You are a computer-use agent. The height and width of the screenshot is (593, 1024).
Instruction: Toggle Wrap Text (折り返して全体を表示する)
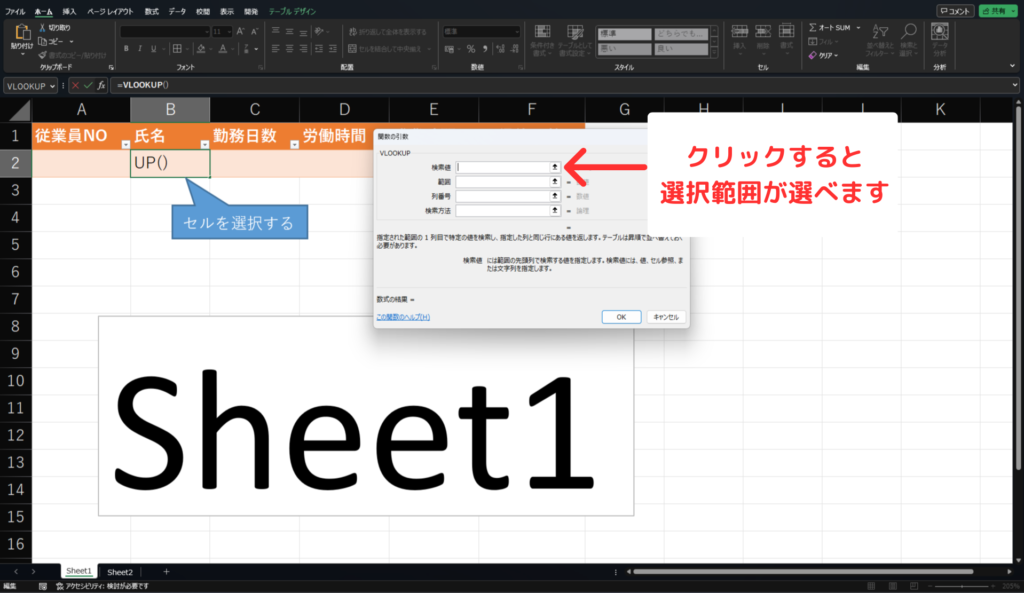click(x=387, y=31)
